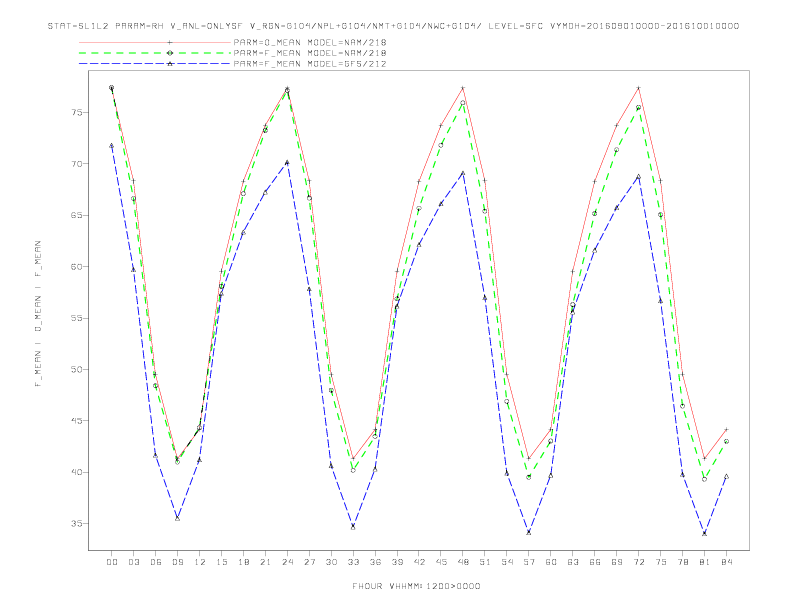
Task: Click y-axis tick value 40
Action: [x=77, y=472]
